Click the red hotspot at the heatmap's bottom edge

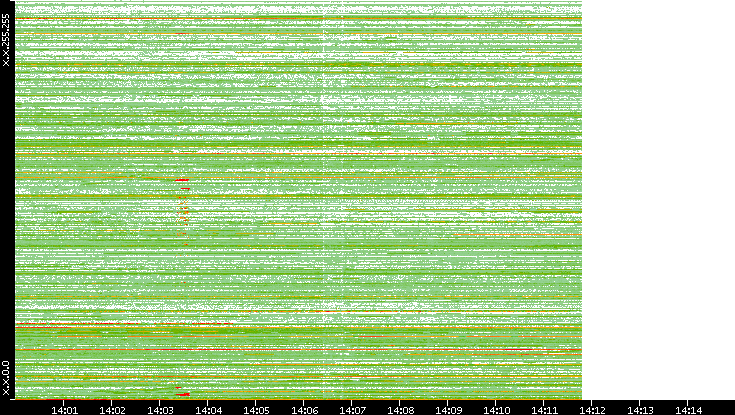pyautogui.click(x=182, y=394)
